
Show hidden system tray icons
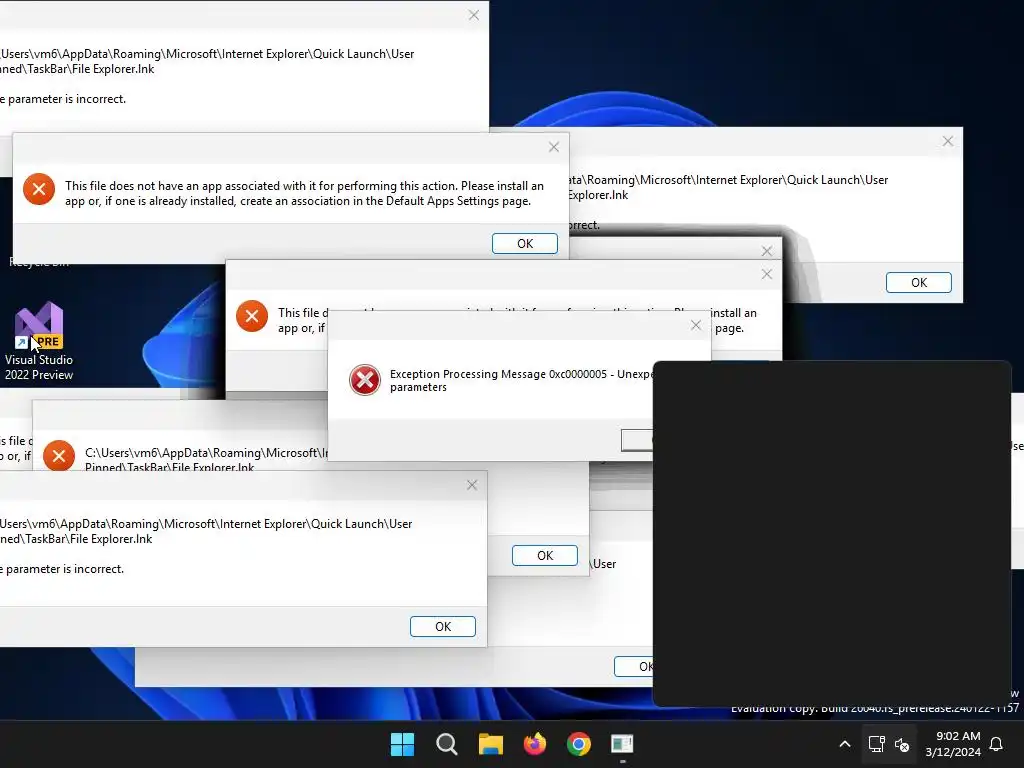coord(844,744)
